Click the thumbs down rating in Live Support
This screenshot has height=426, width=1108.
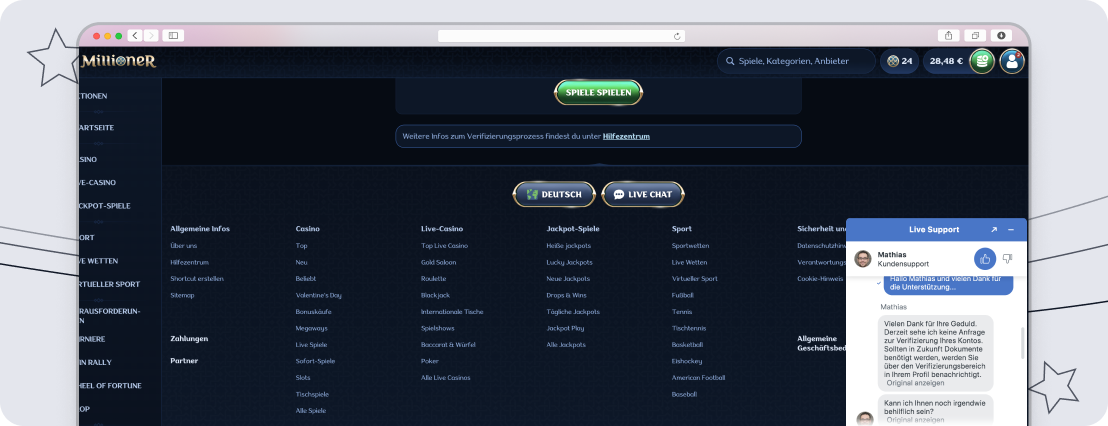(x=1007, y=259)
